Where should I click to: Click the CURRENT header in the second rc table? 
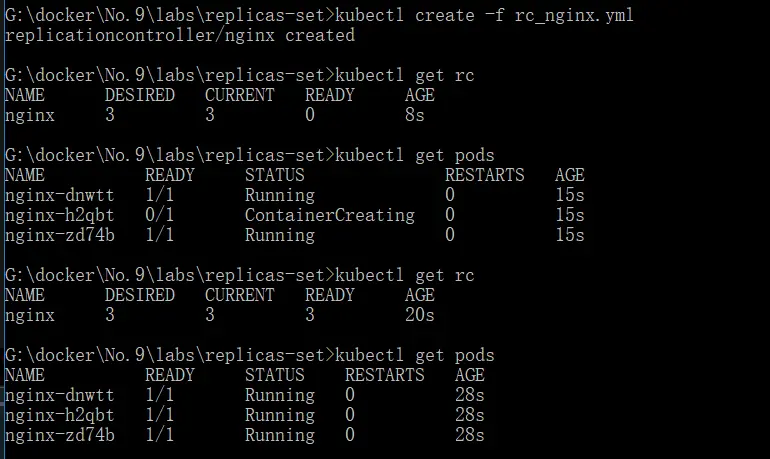239,295
